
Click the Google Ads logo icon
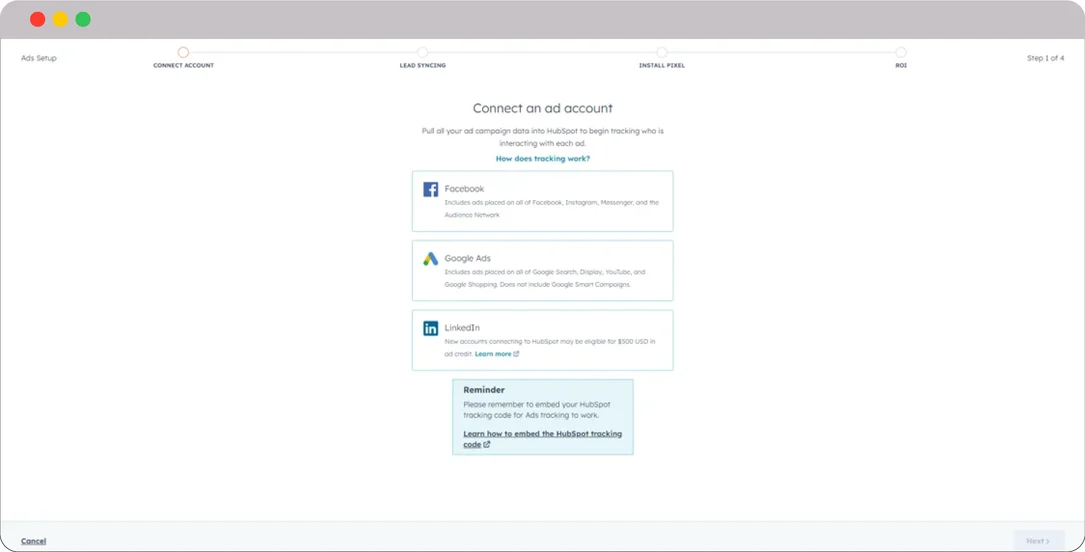(x=430, y=259)
